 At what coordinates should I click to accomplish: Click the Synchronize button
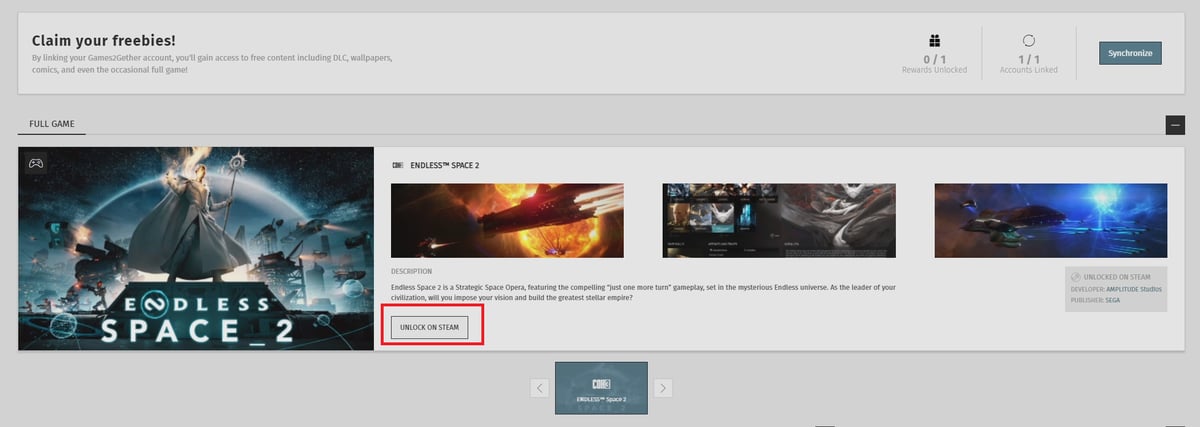tap(1130, 53)
